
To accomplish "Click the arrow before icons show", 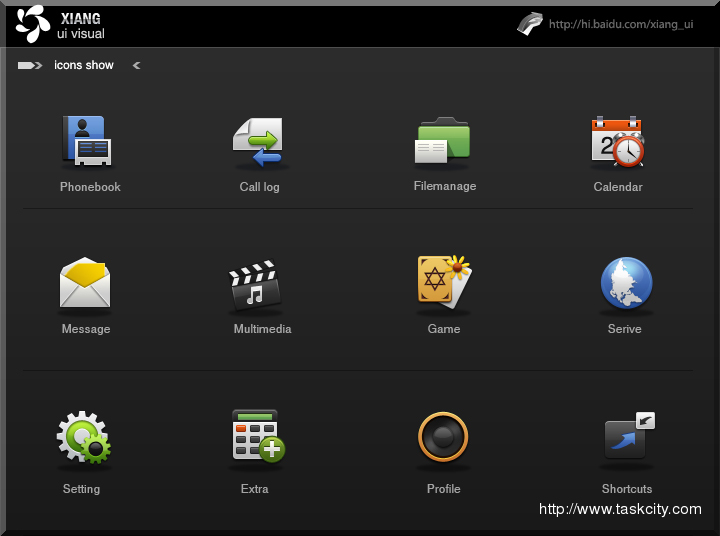I will pyautogui.click(x=29, y=66).
